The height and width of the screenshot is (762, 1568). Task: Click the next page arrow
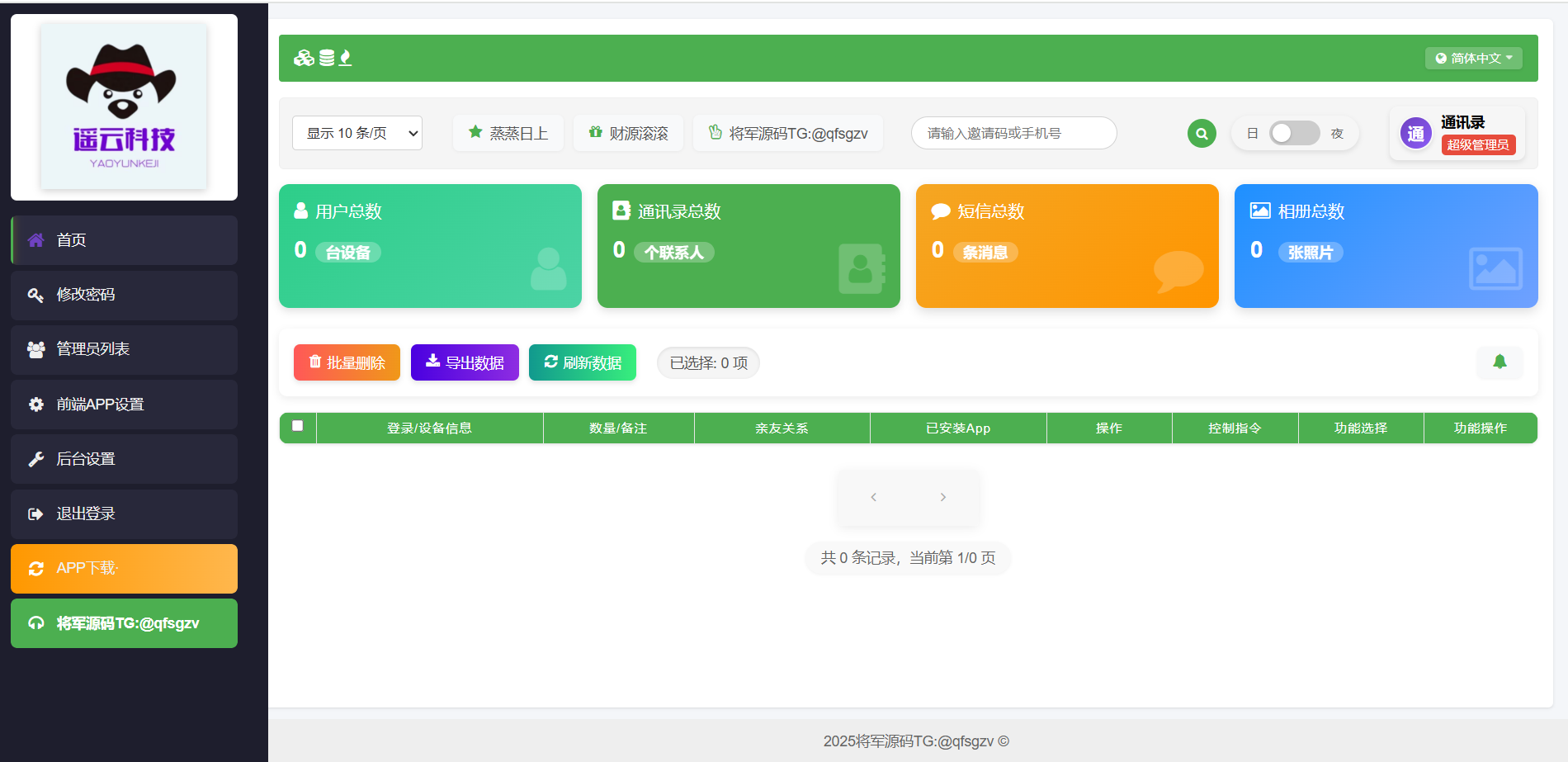pos(942,497)
